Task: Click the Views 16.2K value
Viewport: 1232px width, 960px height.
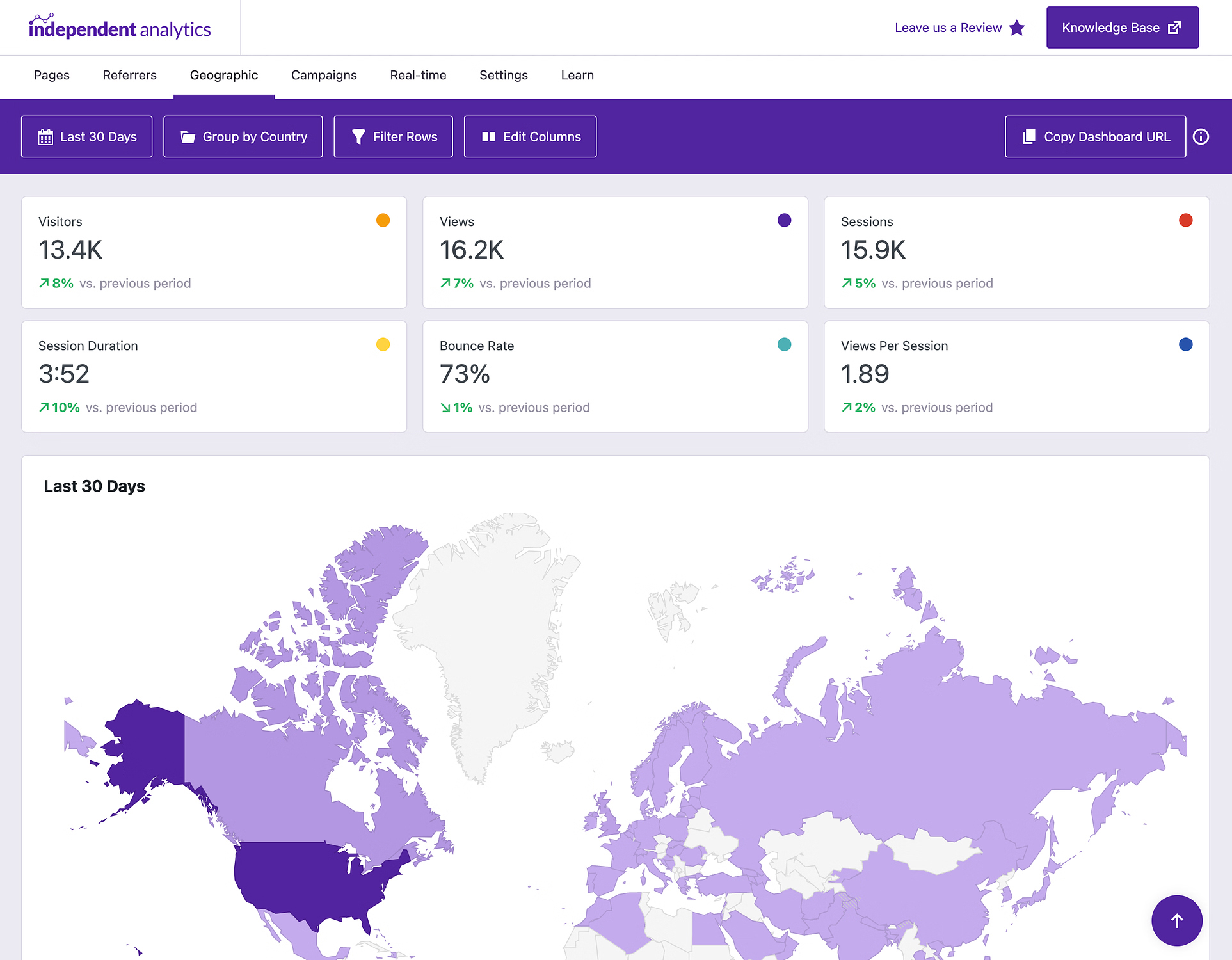Action: [472, 250]
